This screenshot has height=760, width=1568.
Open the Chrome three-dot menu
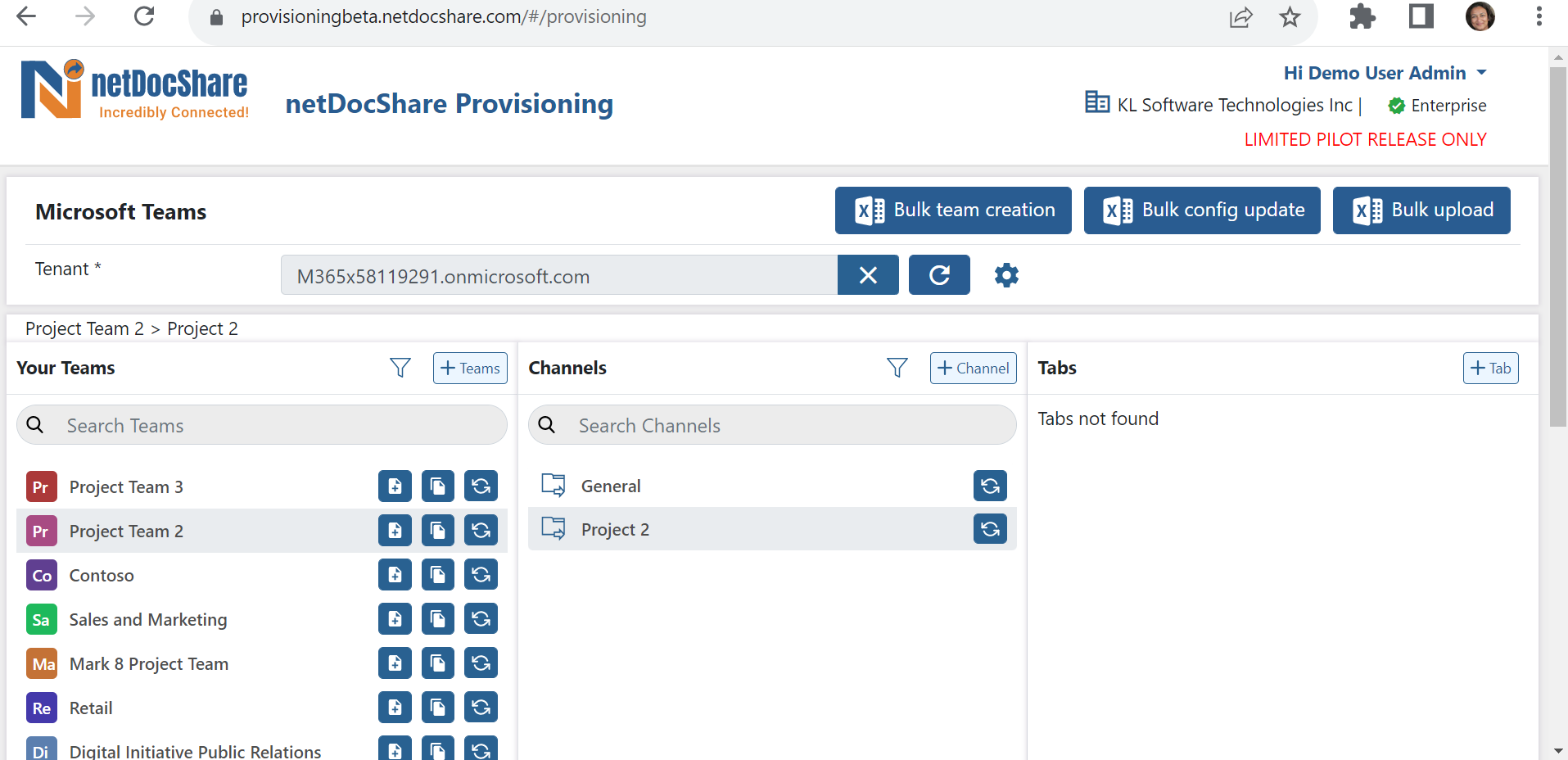1539,16
